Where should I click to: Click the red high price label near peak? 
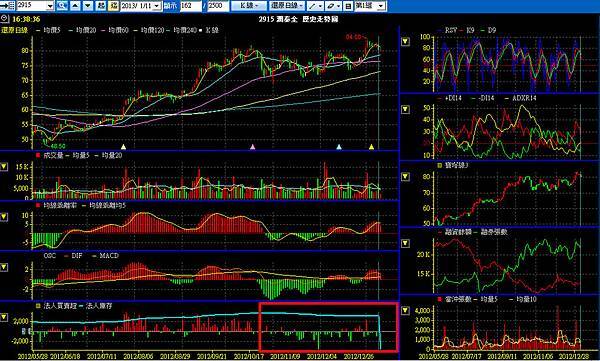tap(353, 37)
